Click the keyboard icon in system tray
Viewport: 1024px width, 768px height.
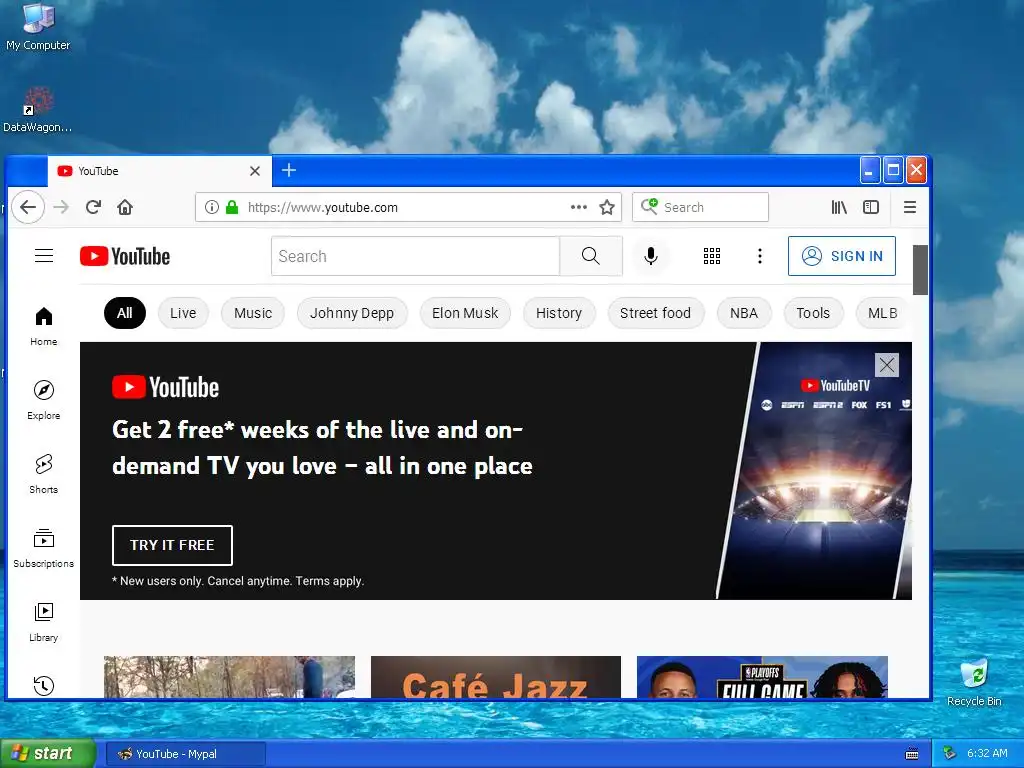tap(912, 754)
